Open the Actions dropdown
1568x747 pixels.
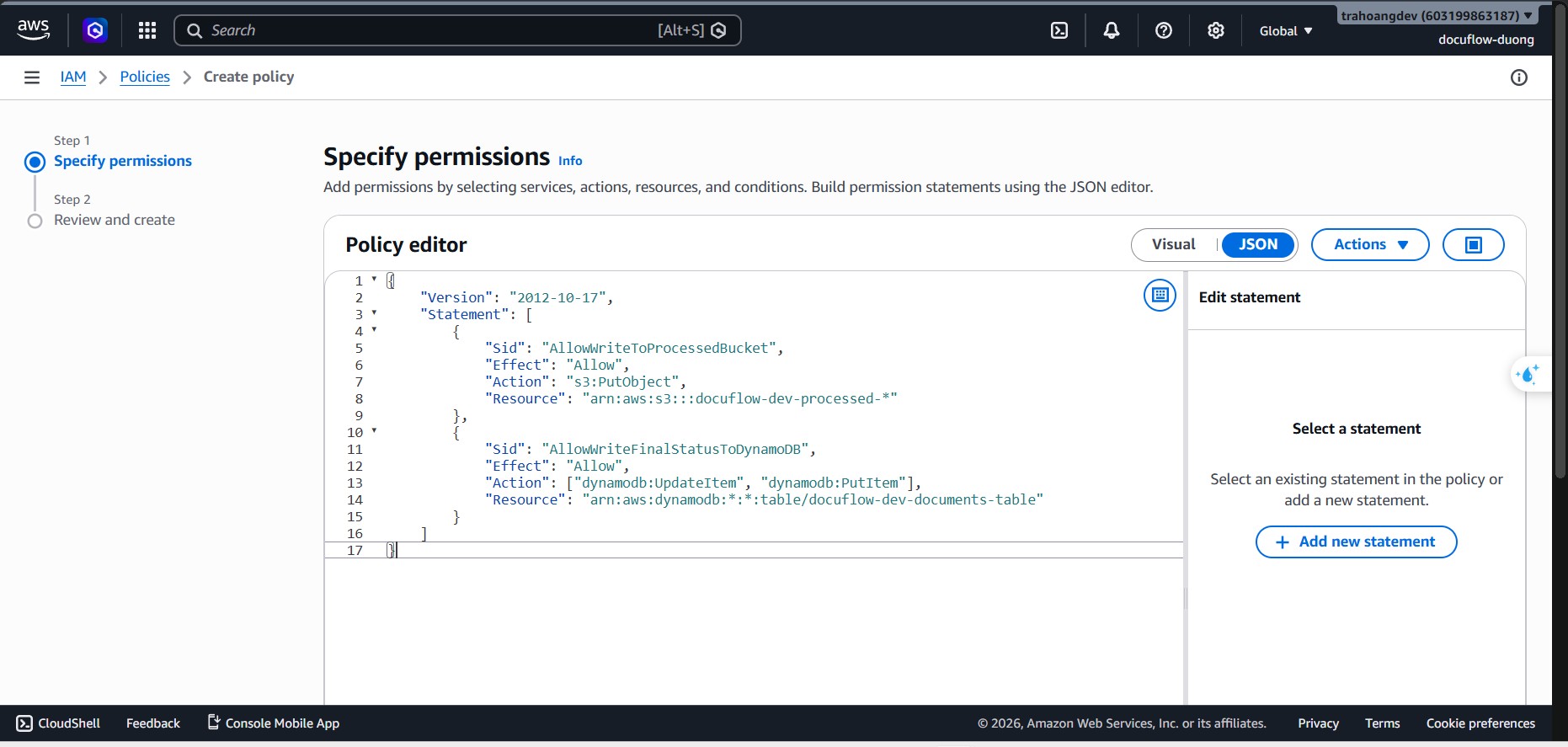(1370, 244)
